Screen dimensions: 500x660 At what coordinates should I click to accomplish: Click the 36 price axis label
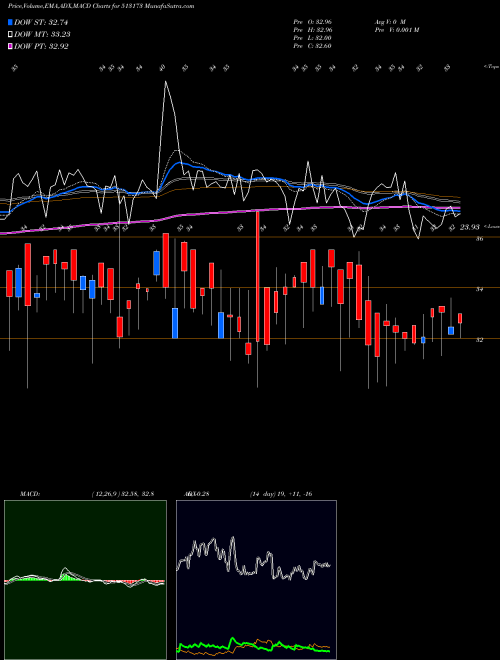[479, 239]
